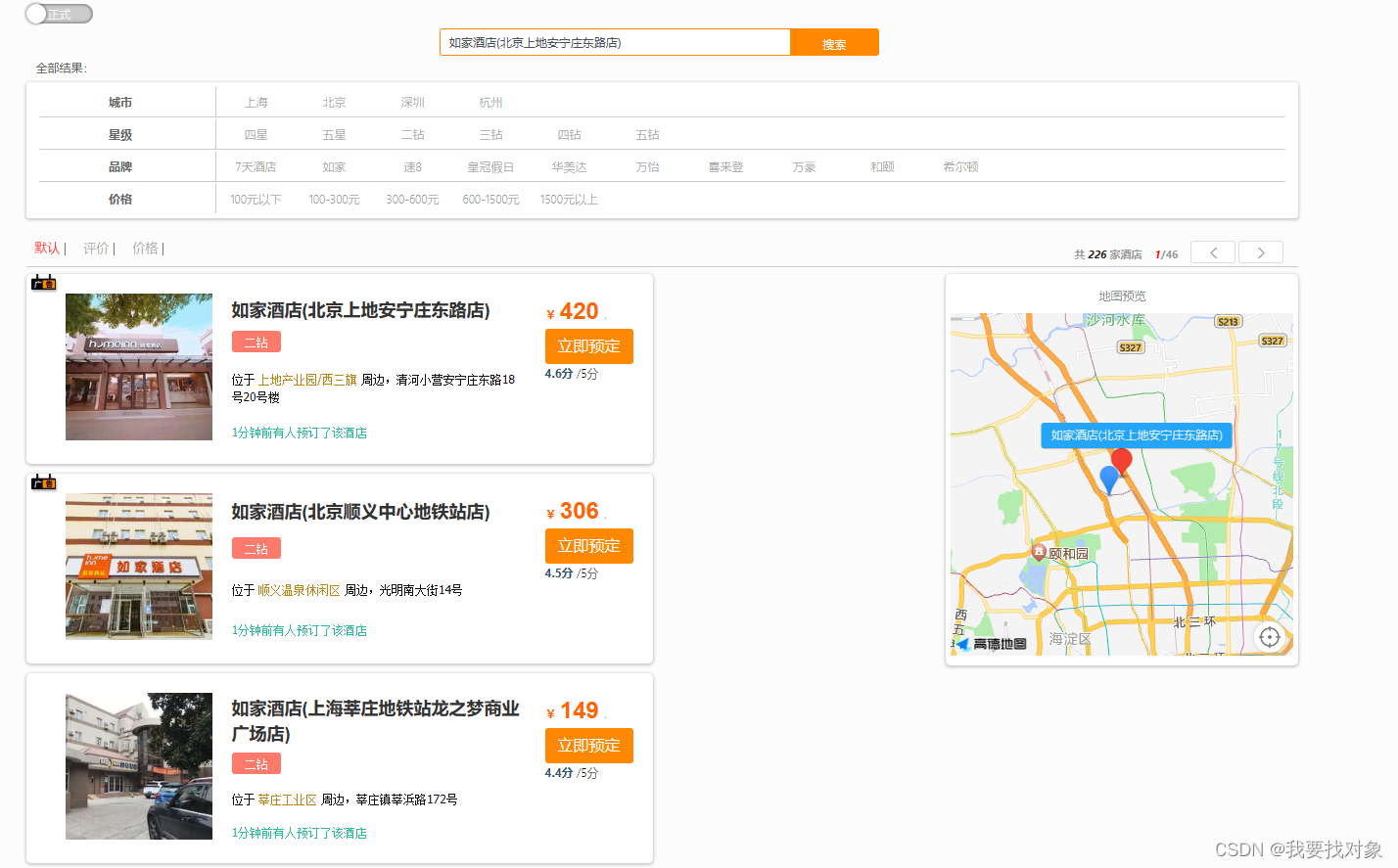This screenshot has height=868, width=1398.
Task: Choose brand 和颐
Action: [x=883, y=167]
